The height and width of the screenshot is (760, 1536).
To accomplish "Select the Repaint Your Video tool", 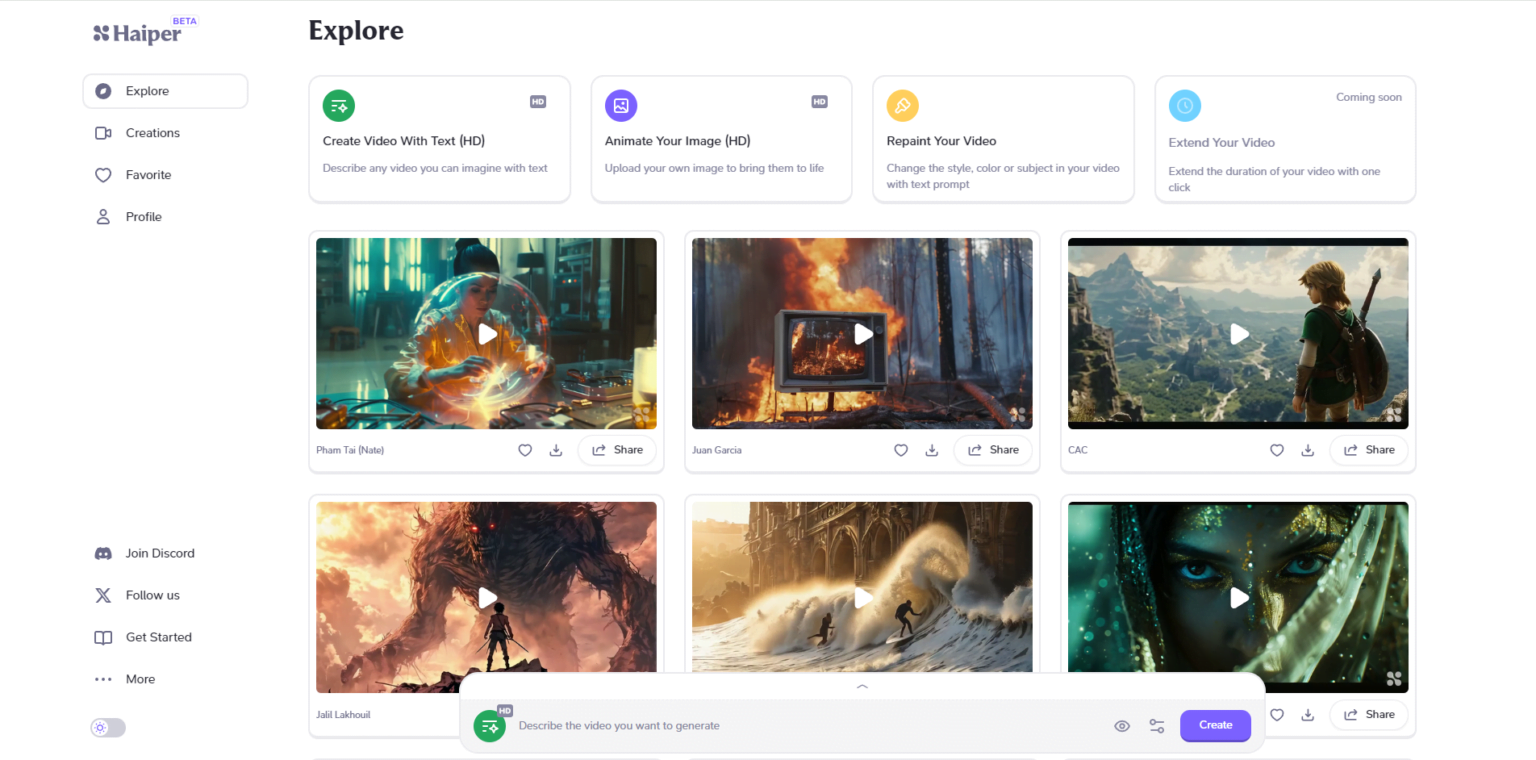I will pos(1003,138).
